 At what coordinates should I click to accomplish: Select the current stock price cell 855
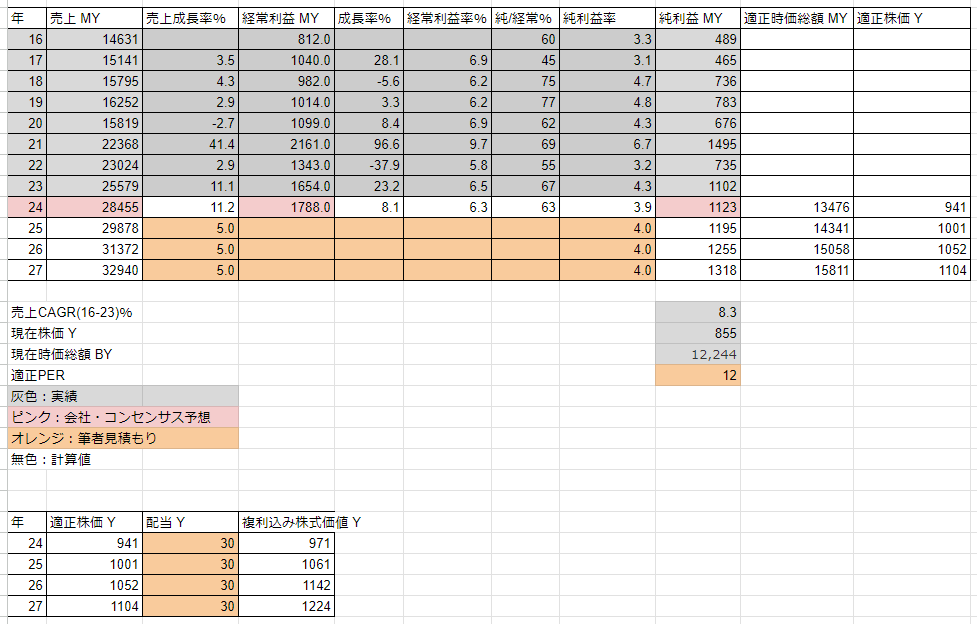[698, 334]
